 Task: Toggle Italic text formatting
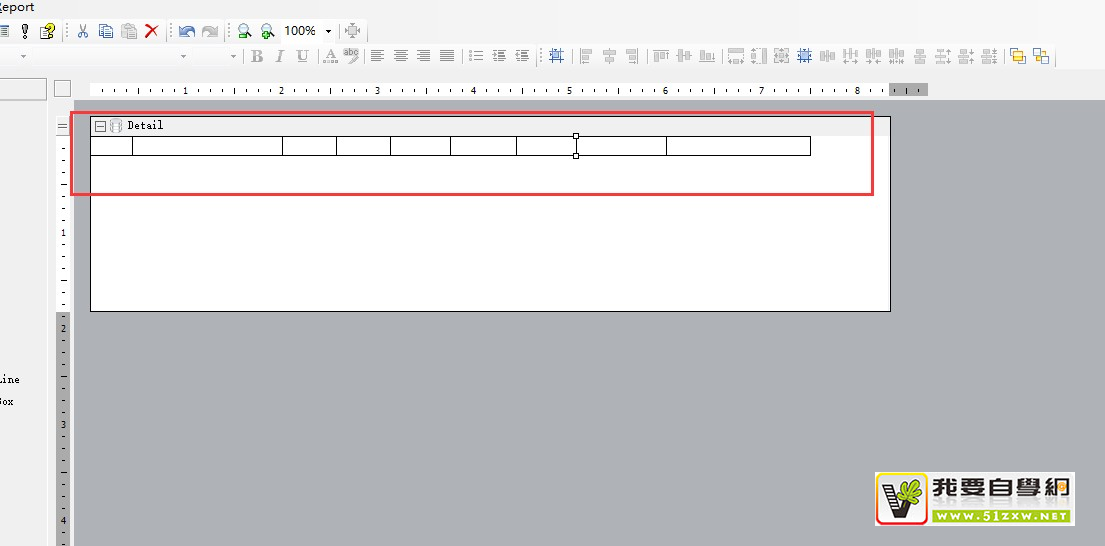(x=280, y=56)
